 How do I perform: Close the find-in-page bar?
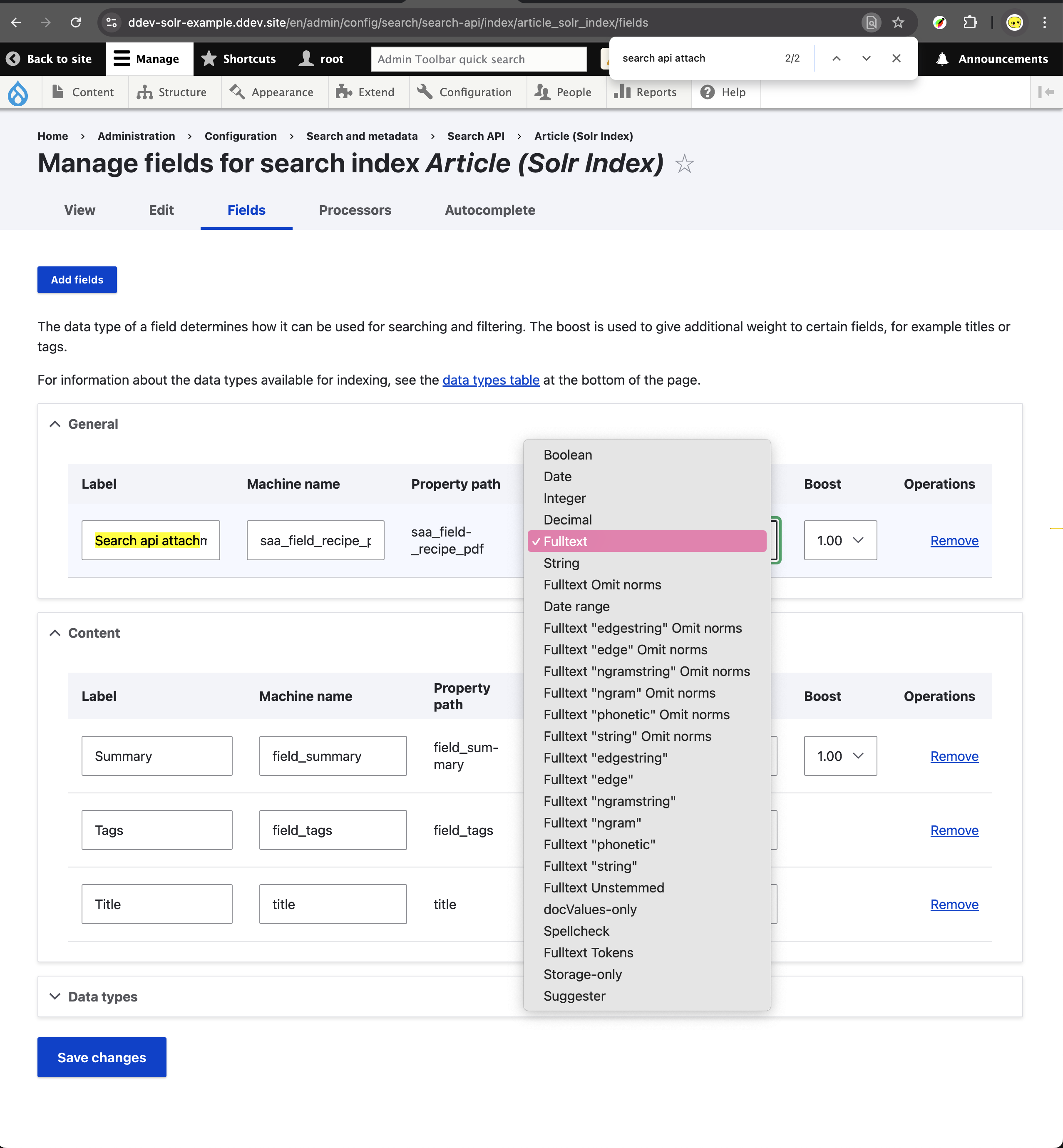896,58
